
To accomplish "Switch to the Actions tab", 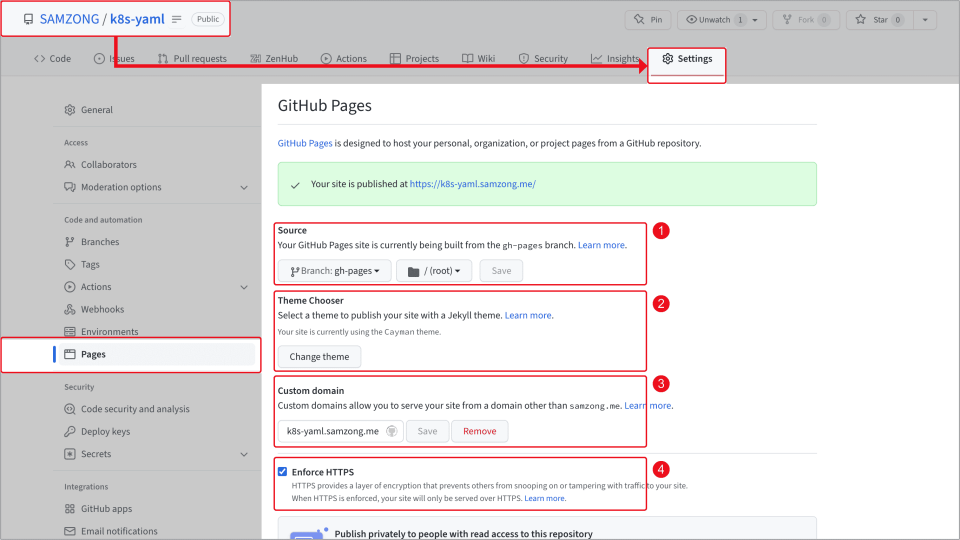I will 343,59.
